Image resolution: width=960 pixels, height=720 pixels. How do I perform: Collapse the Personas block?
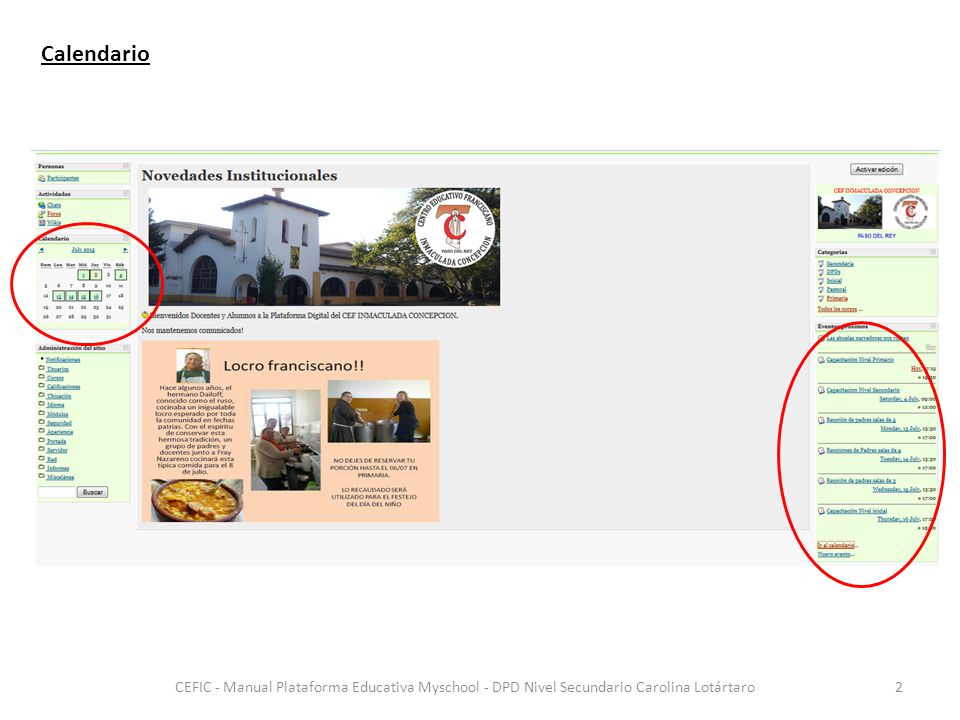126,166
